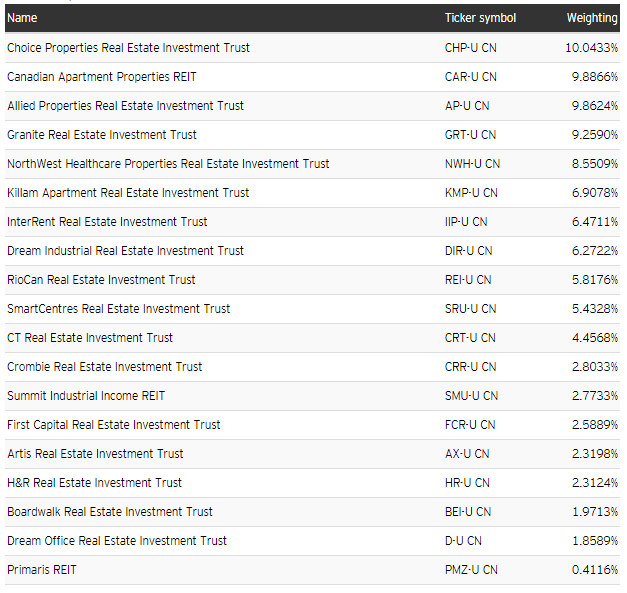Click ticker CHP-U CN
Image resolution: width=627 pixels, height=593 pixels.
tap(471, 48)
